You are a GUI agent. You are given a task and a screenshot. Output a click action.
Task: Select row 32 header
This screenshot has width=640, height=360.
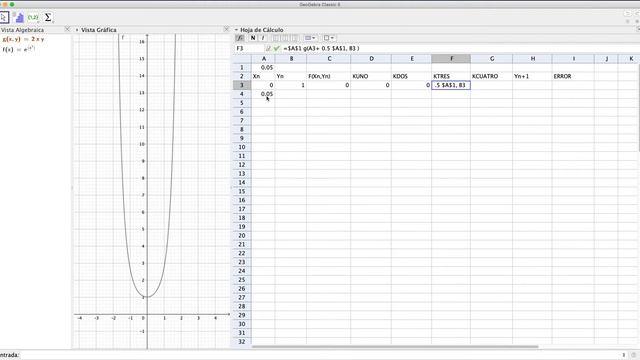pos(242,342)
